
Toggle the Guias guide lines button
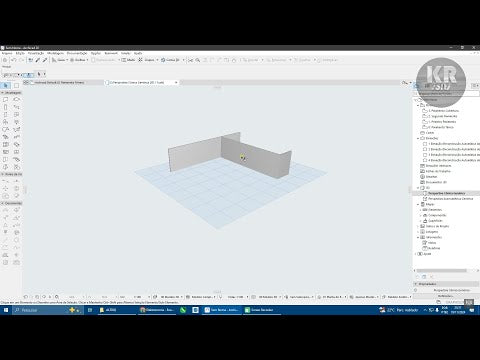click(60, 60)
